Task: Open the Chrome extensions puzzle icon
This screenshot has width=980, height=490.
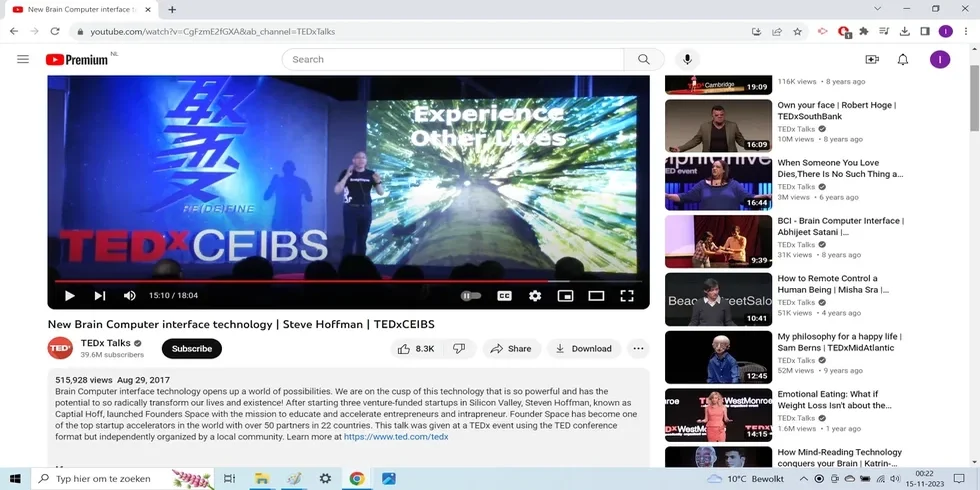Action: pyautogui.click(x=864, y=31)
